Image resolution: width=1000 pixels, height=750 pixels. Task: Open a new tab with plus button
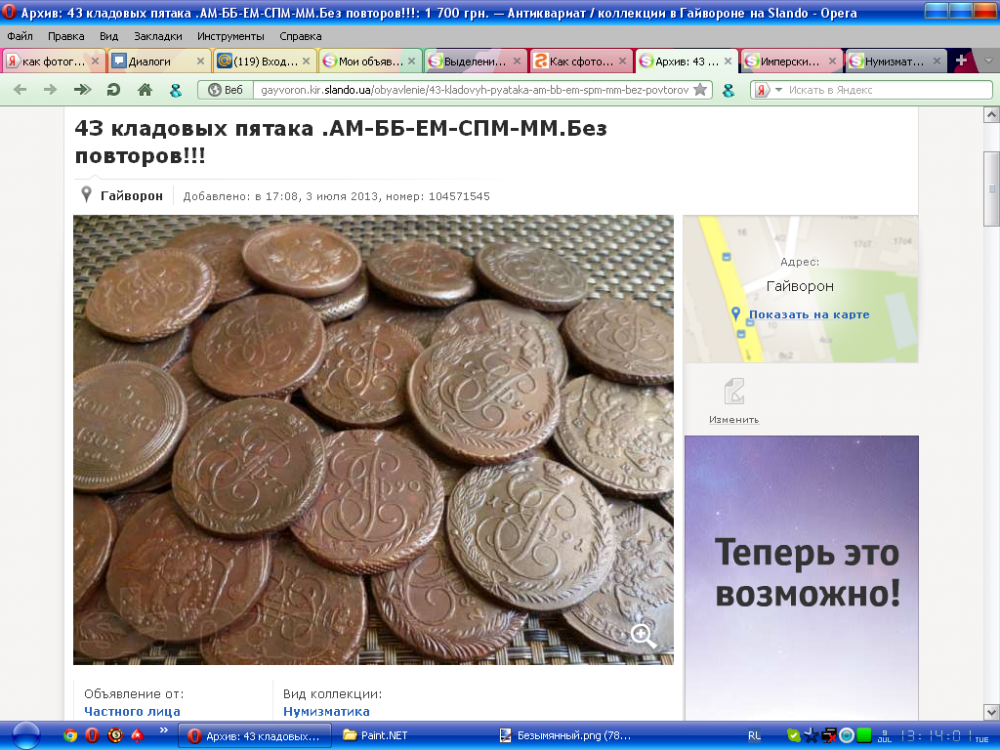[x=961, y=61]
